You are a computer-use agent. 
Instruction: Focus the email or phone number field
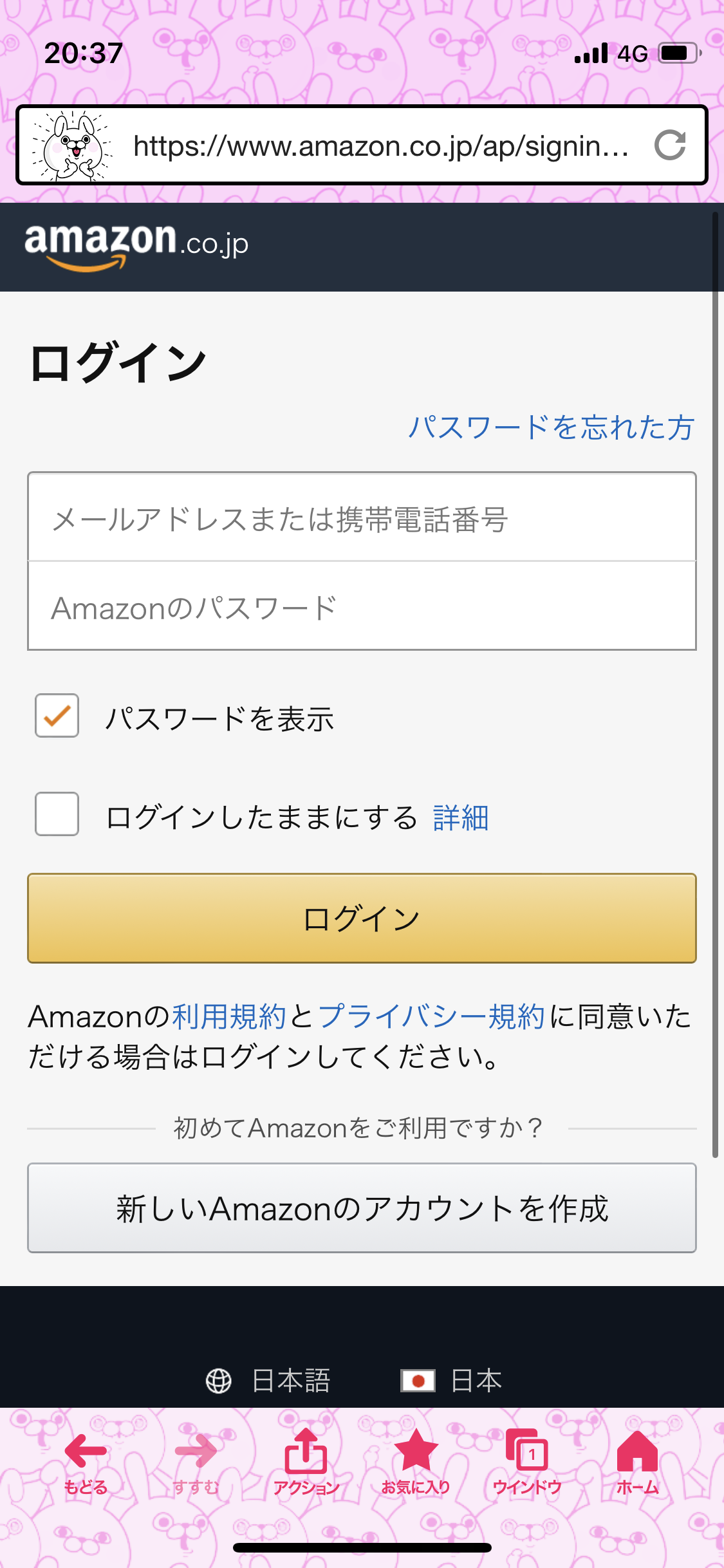point(362,518)
